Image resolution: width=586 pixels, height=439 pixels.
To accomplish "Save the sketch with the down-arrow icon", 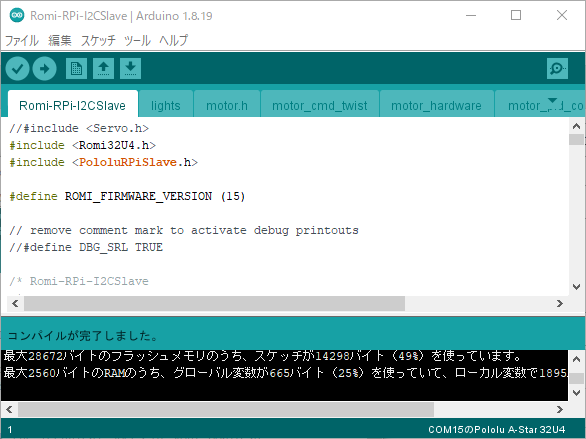I will 130,68.
